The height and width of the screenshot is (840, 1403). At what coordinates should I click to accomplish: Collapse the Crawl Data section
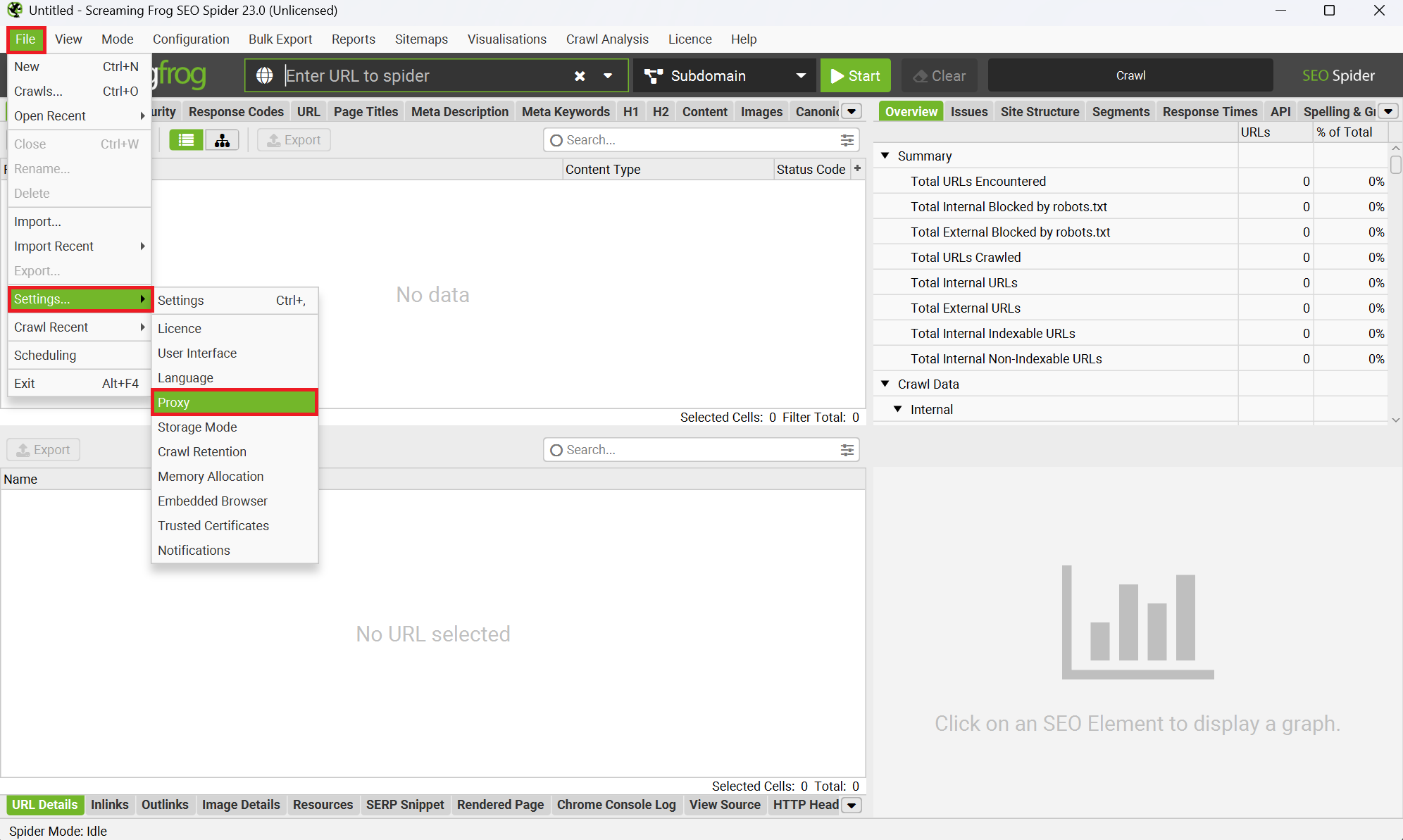(885, 384)
